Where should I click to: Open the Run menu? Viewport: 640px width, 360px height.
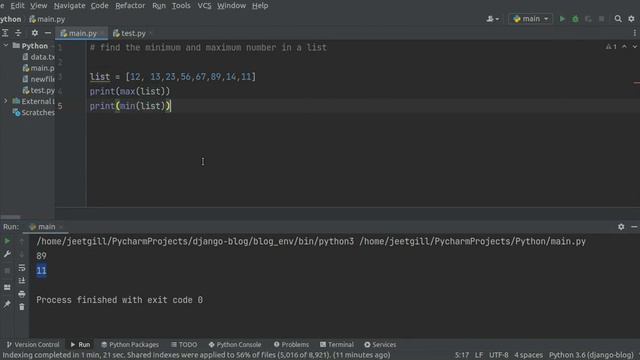pos(159,6)
